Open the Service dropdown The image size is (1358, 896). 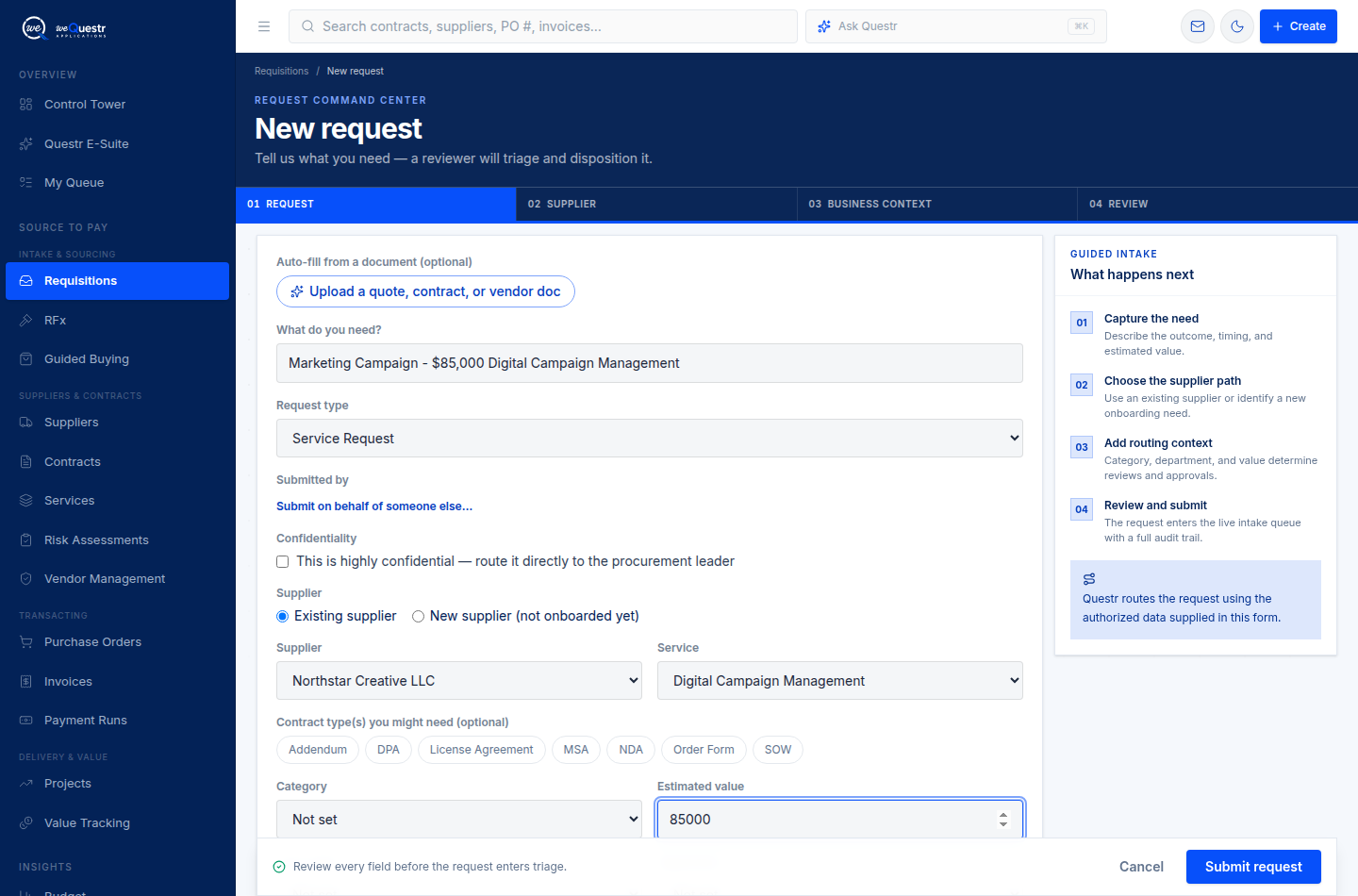click(x=840, y=681)
